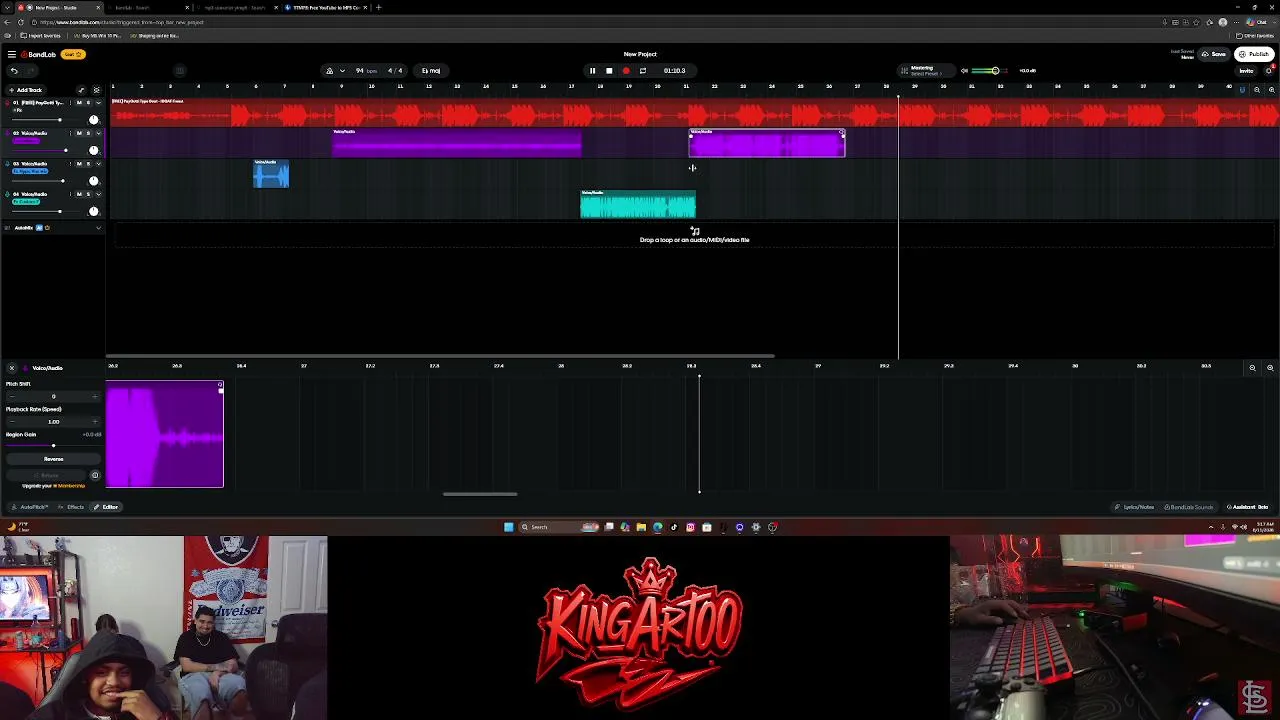Open the metronome settings dropdown arrow
The image size is (1280, 720).
342,71
